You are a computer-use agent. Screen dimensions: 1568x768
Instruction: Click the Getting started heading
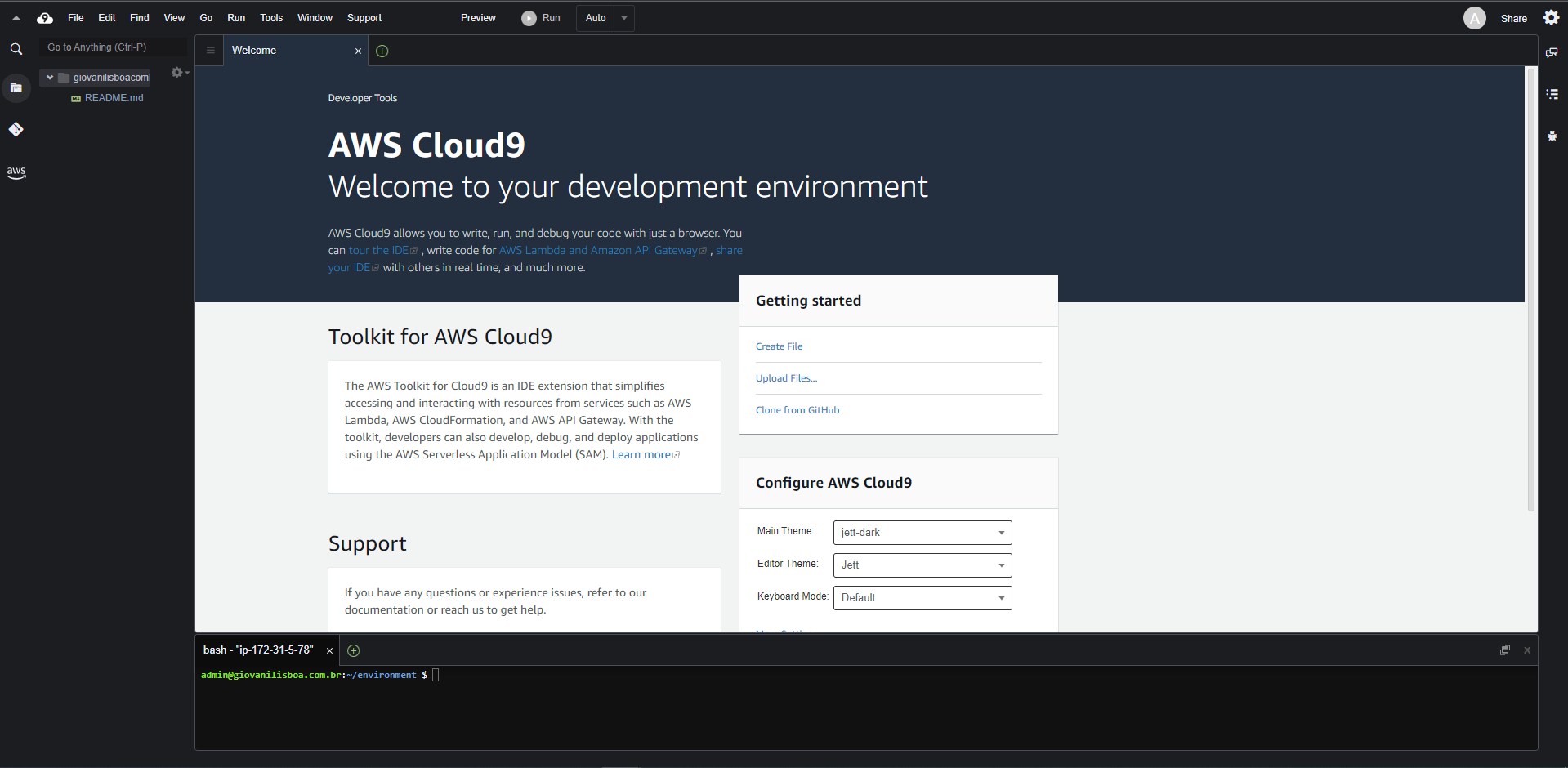(808, 301)
